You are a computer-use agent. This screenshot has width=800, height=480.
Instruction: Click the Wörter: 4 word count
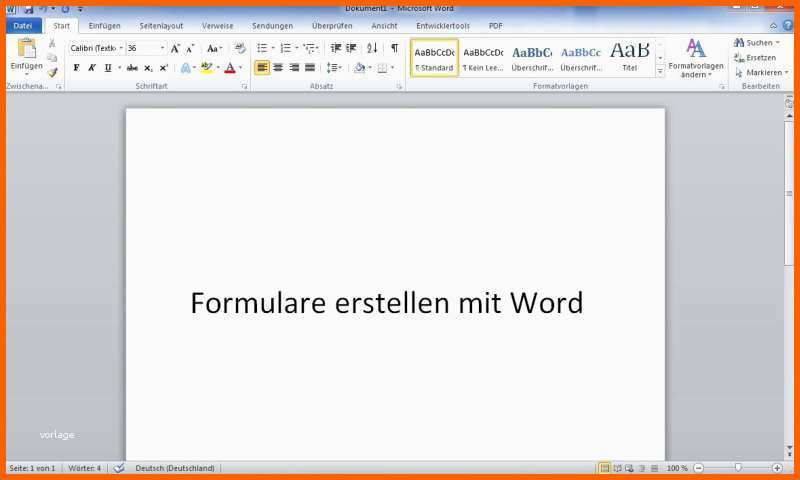(x=85, y=468)
